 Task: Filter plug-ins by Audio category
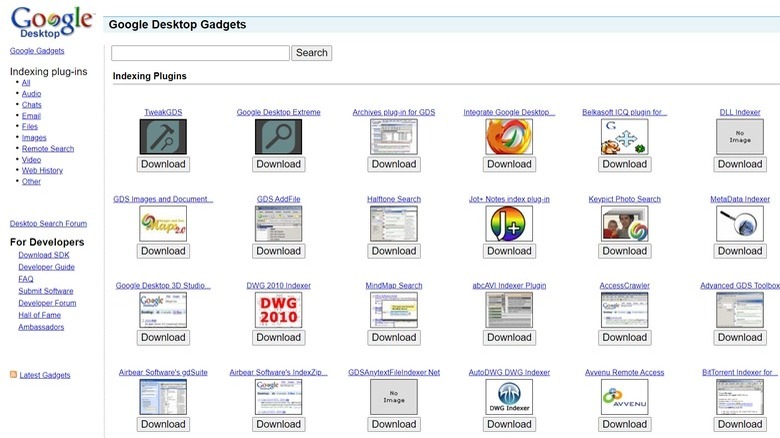[31, 94]
